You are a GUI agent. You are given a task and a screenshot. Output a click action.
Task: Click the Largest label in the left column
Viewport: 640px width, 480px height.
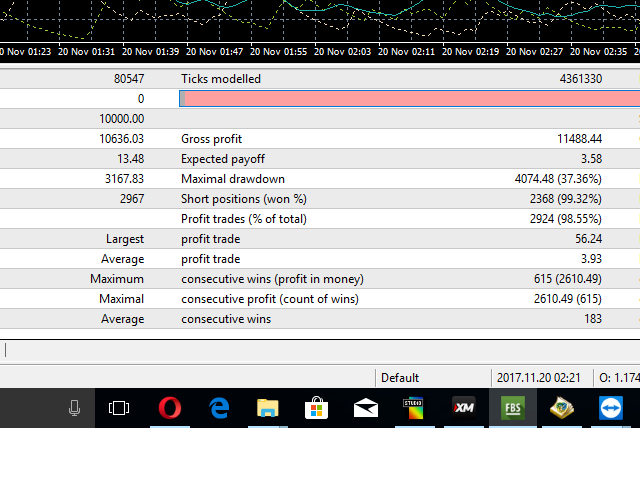125,239
